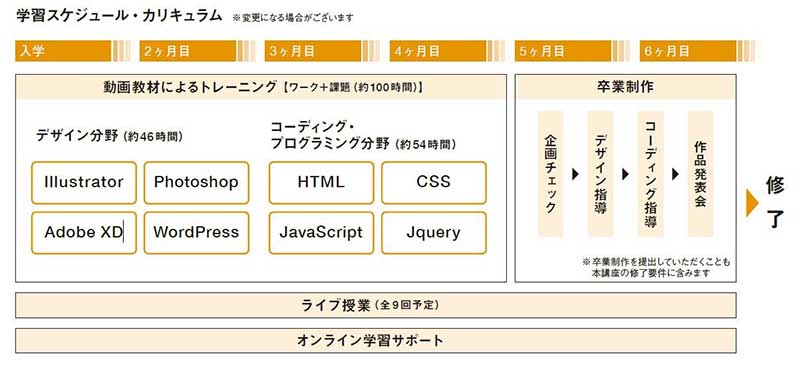Select the 企画チェック vertical step
800x381 pixels.
pyautogui.click(x=551, y=174)
